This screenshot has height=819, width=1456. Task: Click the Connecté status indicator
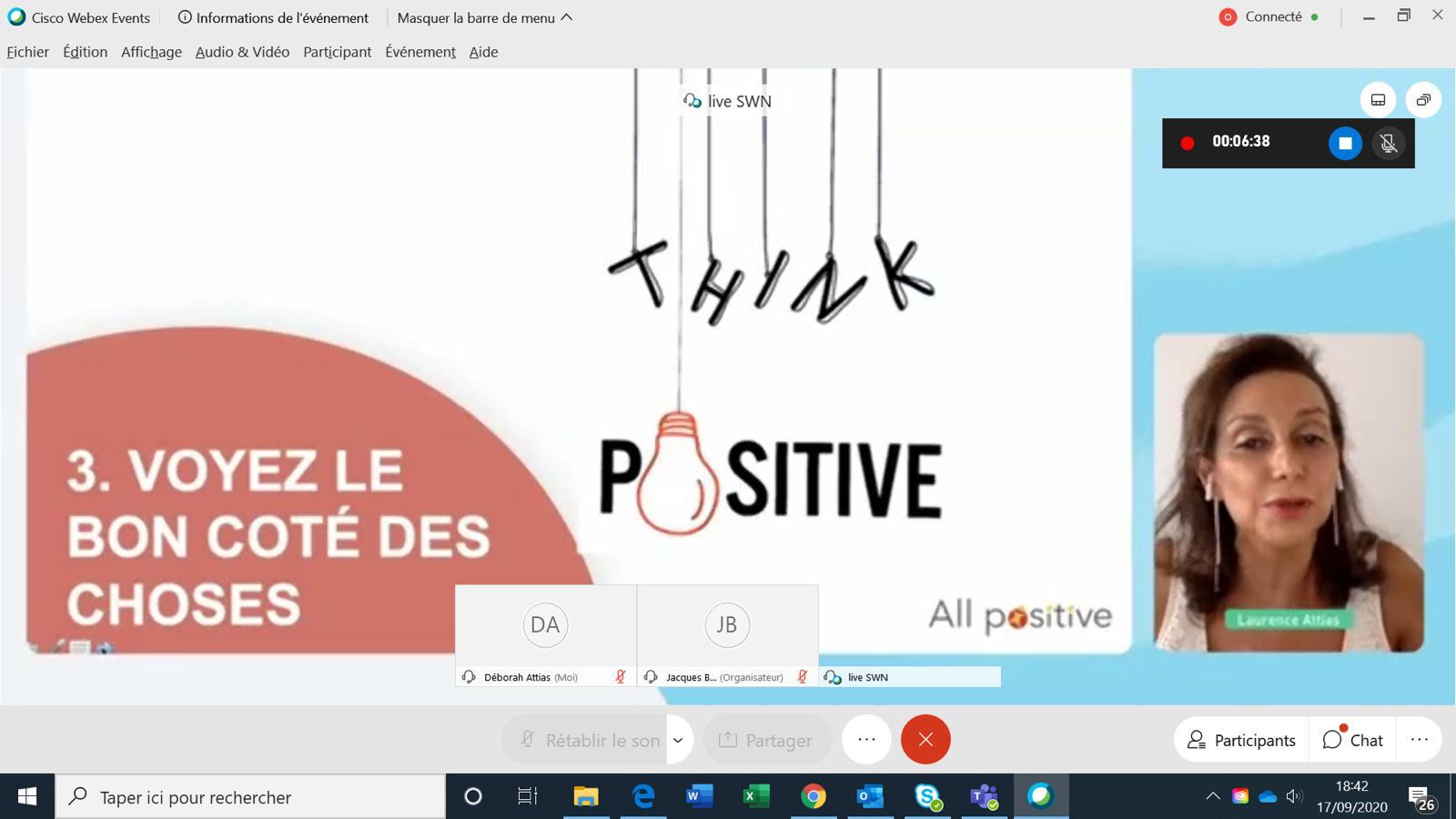tap(1269, 16)
